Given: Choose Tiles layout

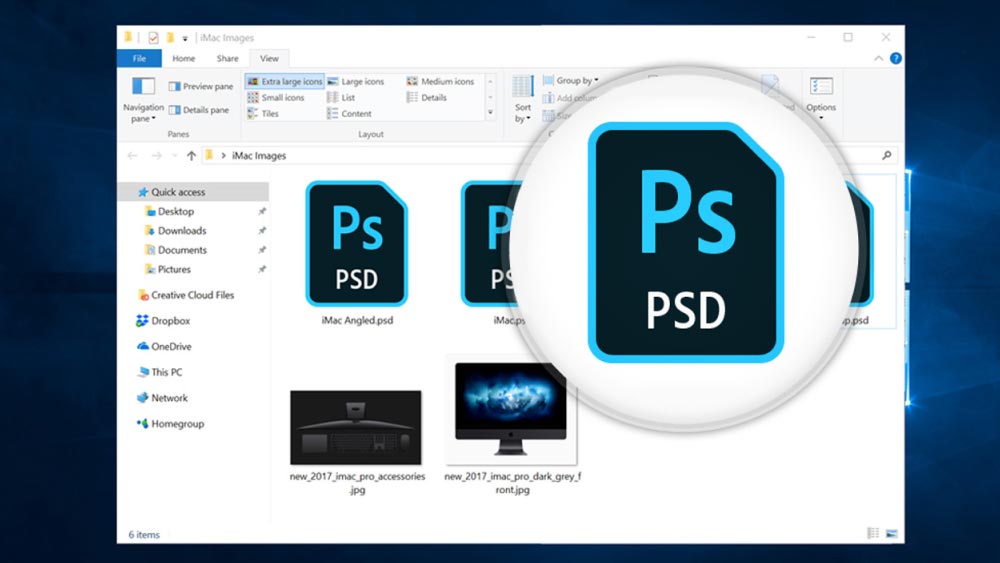Looking at the screenshot, I should [x=263, y=113].
